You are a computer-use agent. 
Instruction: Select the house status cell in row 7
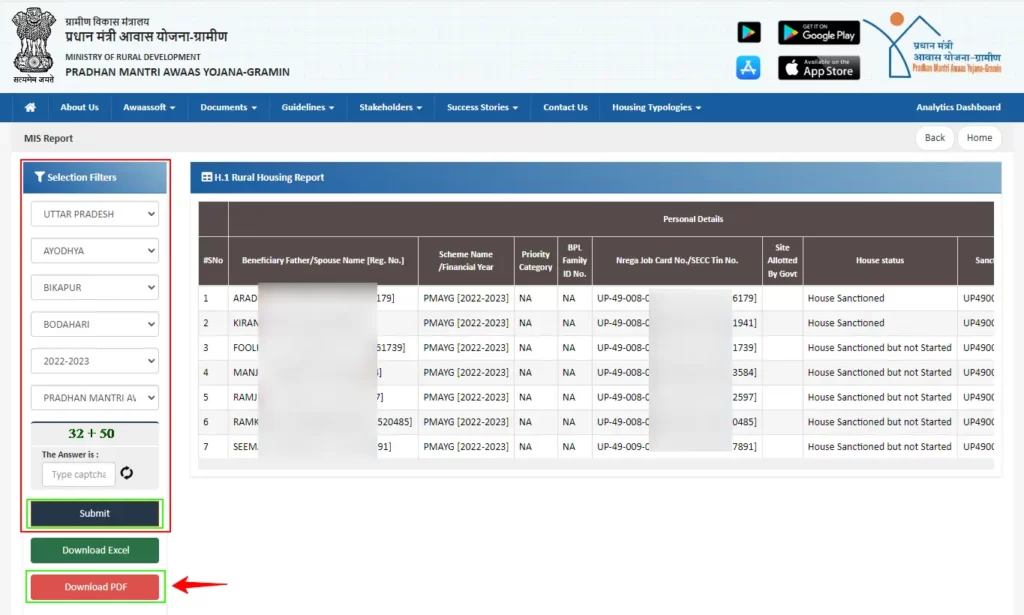point(879,447)
